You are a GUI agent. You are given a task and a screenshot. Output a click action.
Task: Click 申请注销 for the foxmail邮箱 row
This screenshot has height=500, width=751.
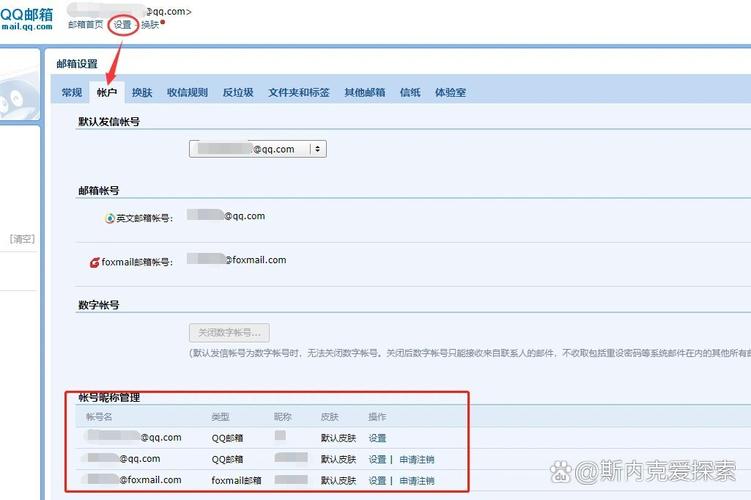[417, 480]
